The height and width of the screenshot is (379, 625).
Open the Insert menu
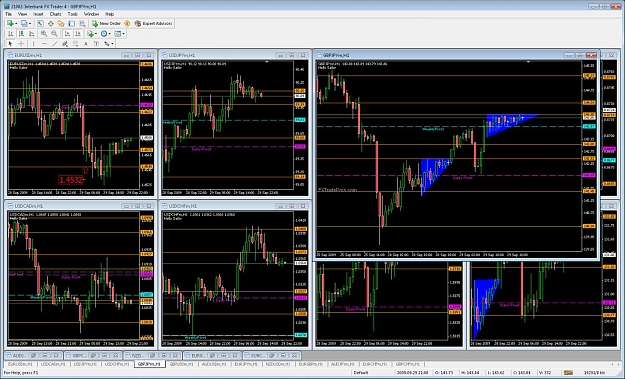tap(38, 14)
